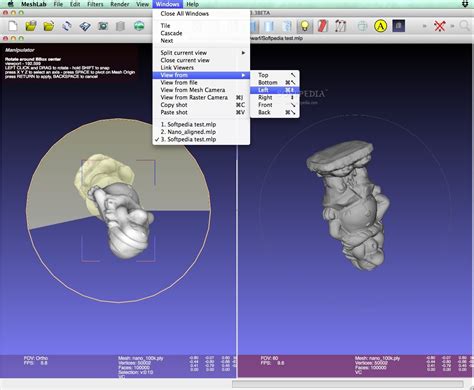This screenshot has height=390, width=474.
Task: Click the Export Mesh disk icon
Action: 85,26
